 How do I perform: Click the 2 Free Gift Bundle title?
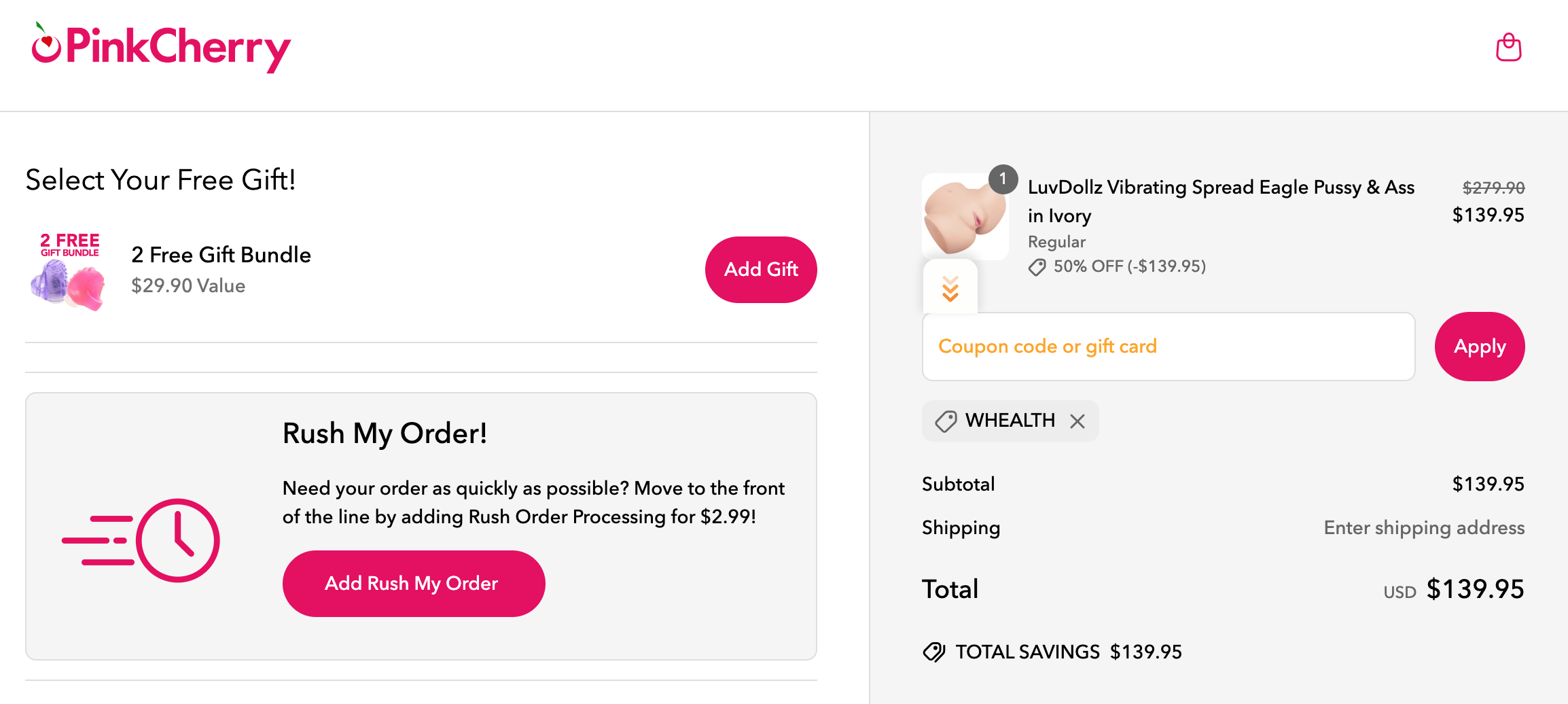click(221, 255)
